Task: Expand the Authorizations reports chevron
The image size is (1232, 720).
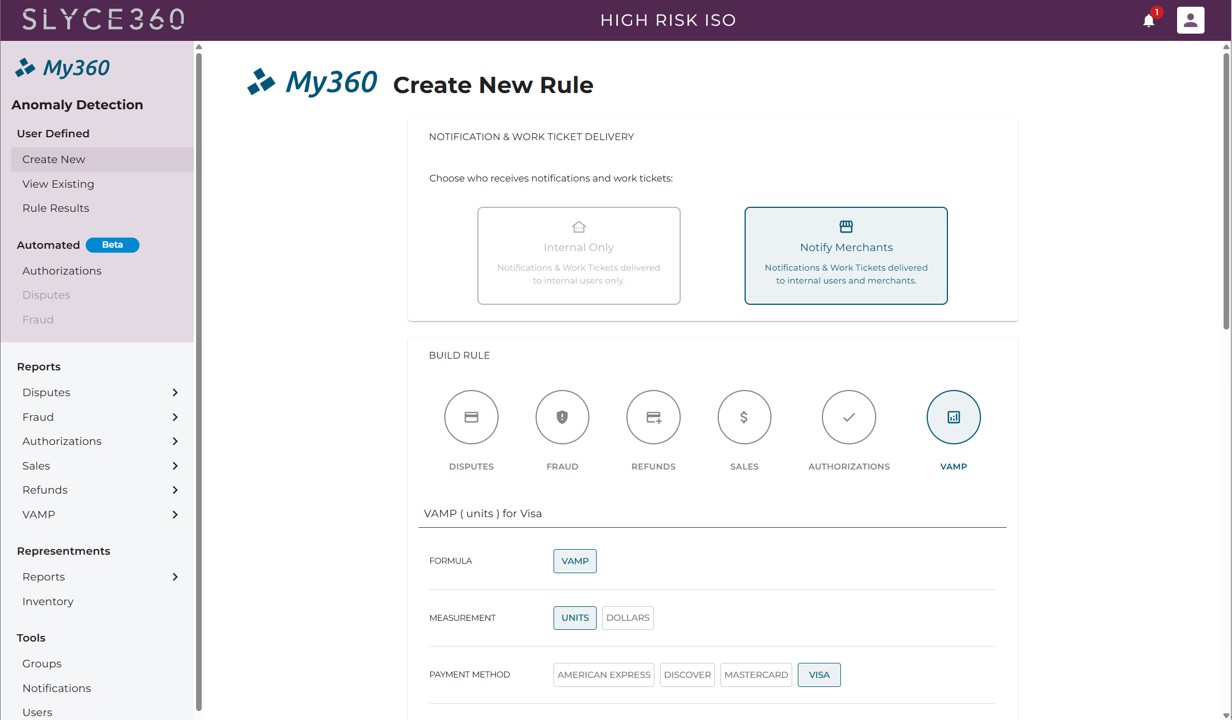Action: [x=175, y=441]
